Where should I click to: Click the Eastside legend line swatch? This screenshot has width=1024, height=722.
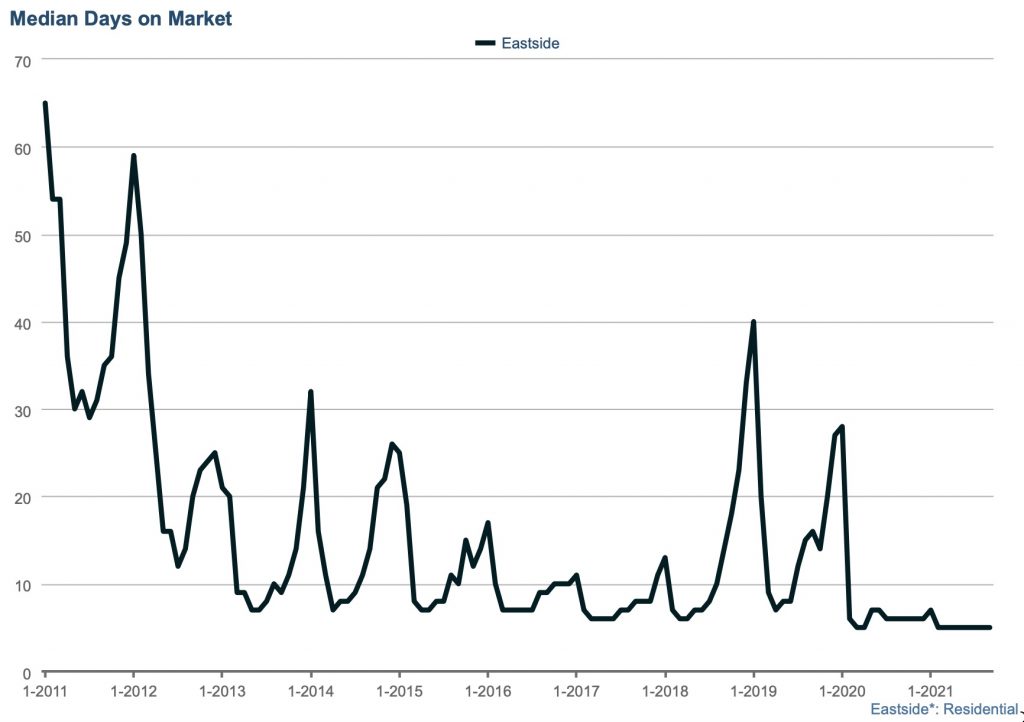click(x=485, y=43)
